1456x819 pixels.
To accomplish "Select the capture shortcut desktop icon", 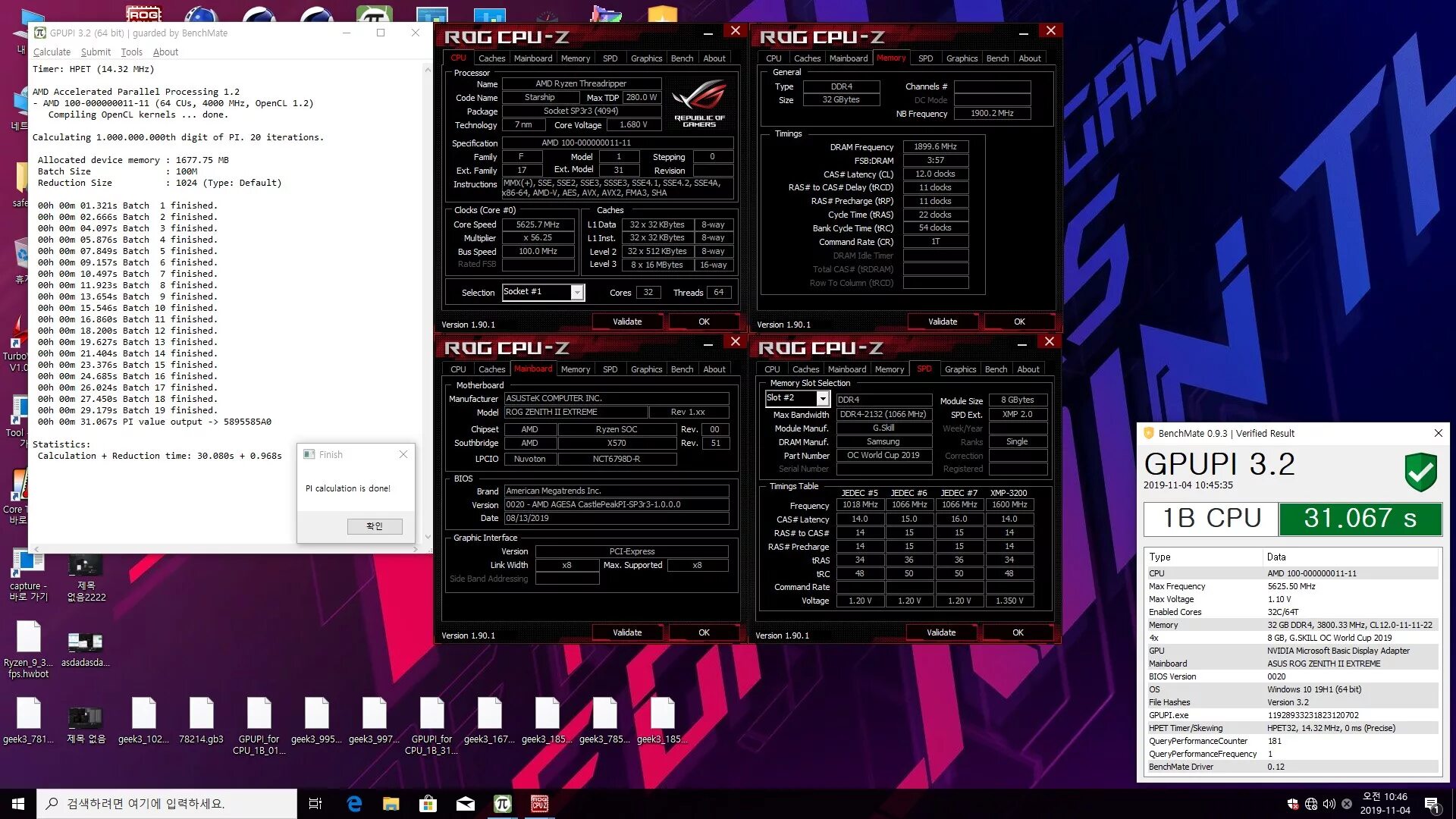I will tap(28, 576).
